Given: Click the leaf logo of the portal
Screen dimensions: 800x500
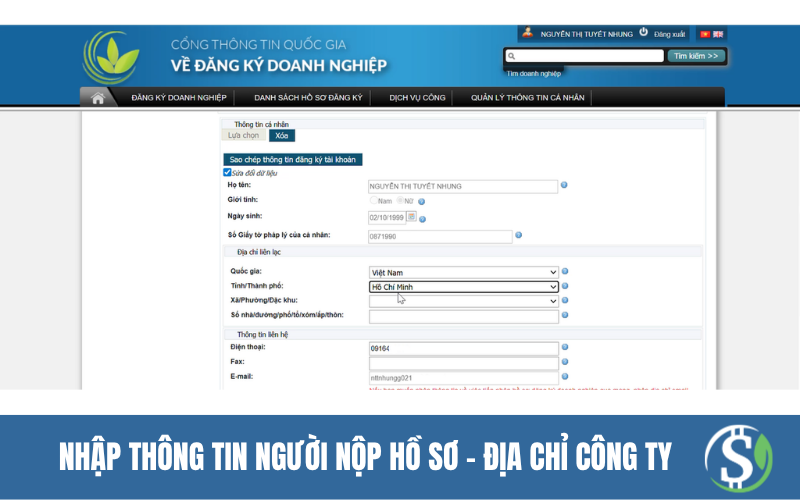Looking at the screenshot, I should tap(111, 58).
